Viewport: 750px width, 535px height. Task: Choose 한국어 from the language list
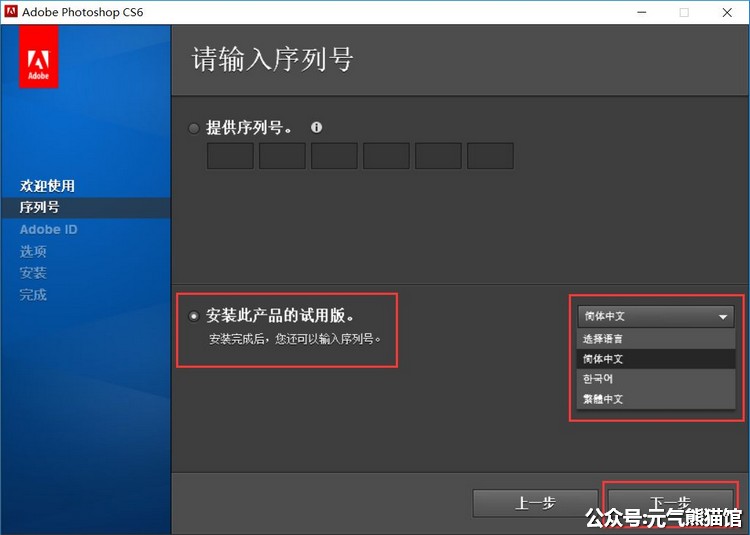click(x=656, y=379)
